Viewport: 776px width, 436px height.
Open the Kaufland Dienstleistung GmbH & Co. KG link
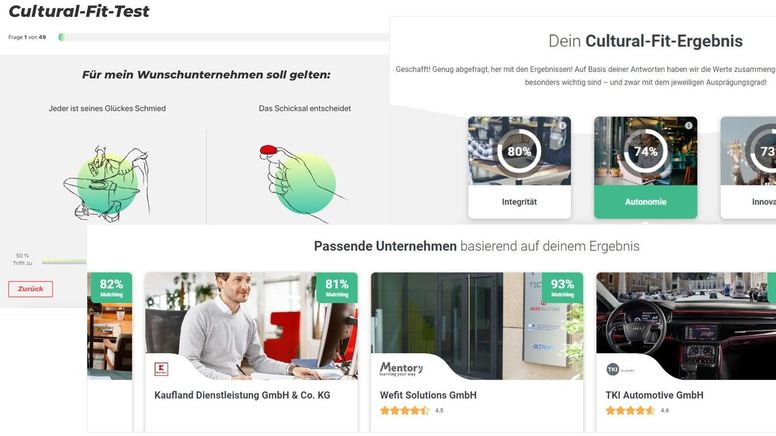coord(242,395)
